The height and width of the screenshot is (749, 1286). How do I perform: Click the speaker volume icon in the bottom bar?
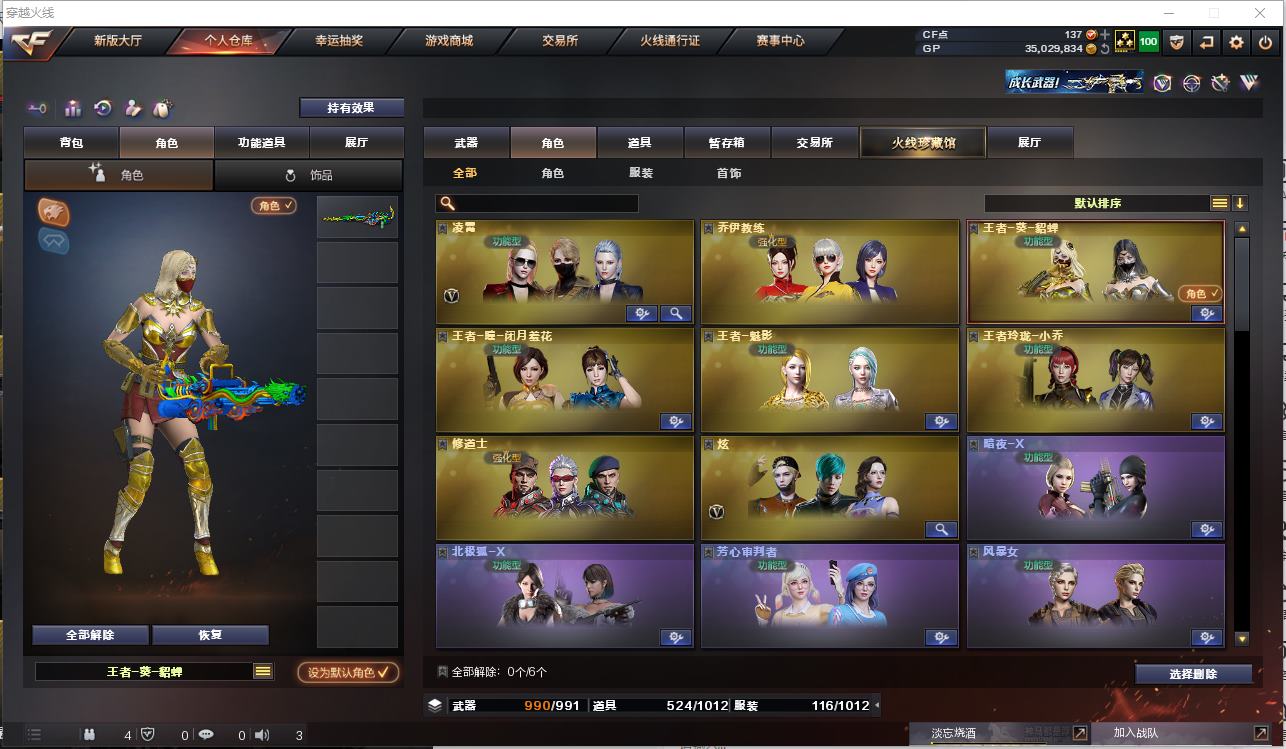[x=261, y=735]
